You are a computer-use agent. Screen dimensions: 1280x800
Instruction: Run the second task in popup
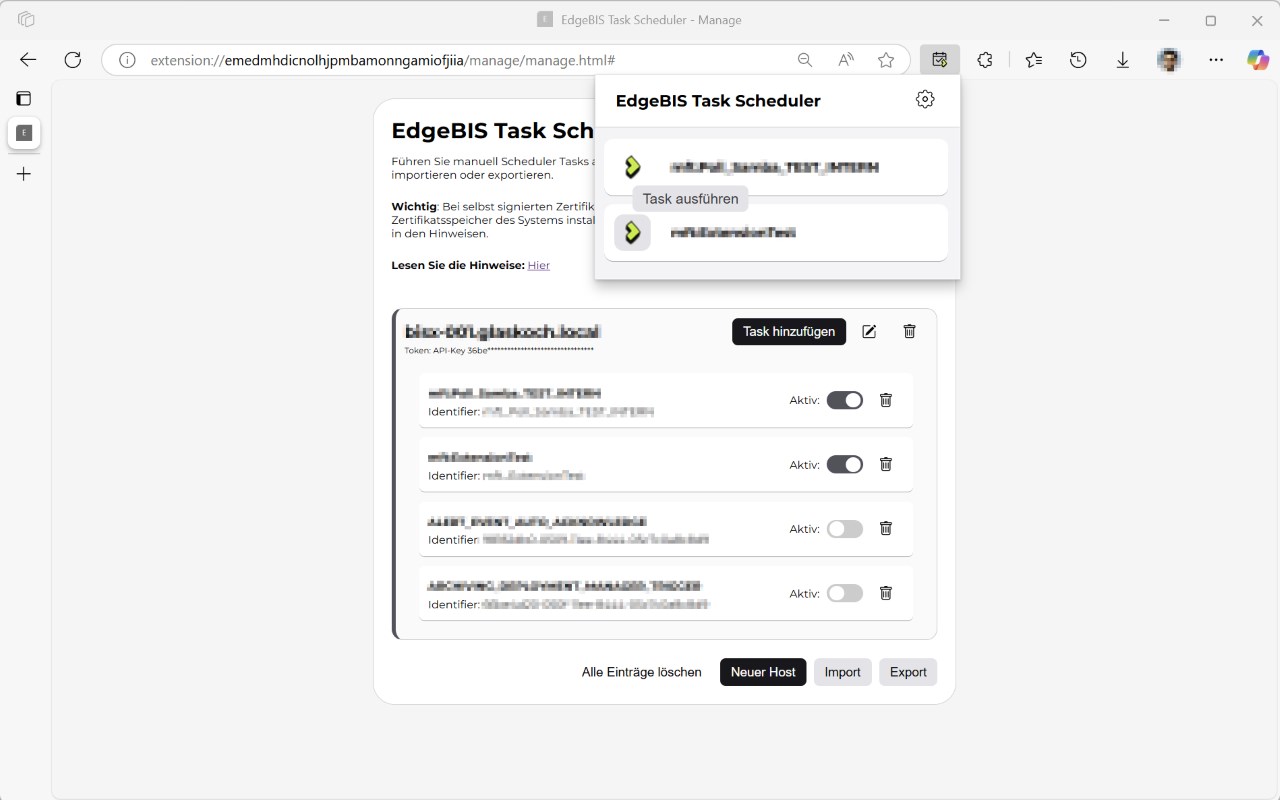(632, 232)
